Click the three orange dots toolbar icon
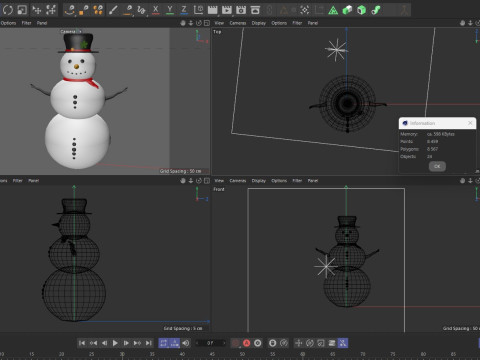The height and width of the screenshot is (360, 480). pyautogui.click(x=98, y=10)
